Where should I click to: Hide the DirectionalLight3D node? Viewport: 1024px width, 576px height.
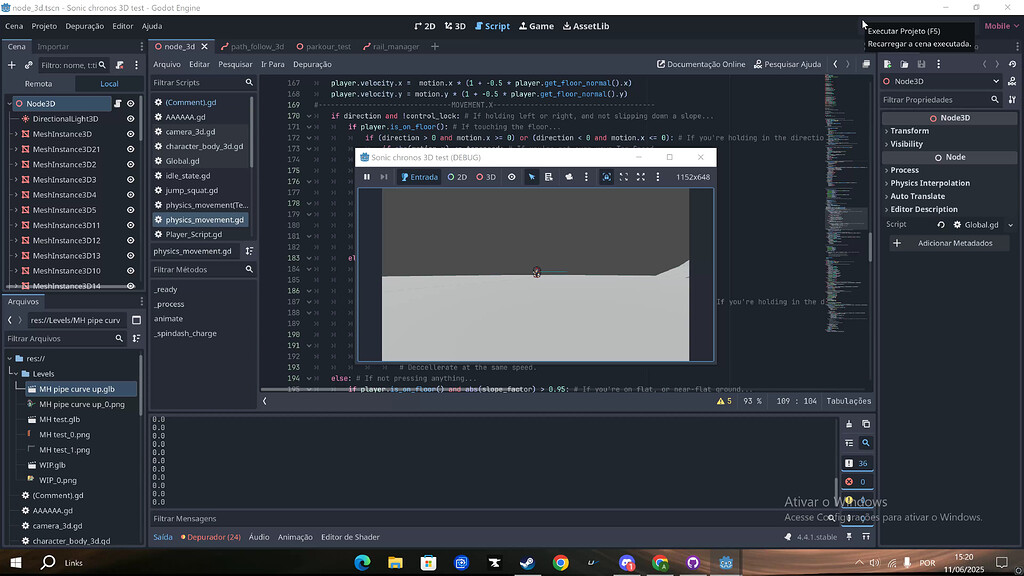coord(131,119)
